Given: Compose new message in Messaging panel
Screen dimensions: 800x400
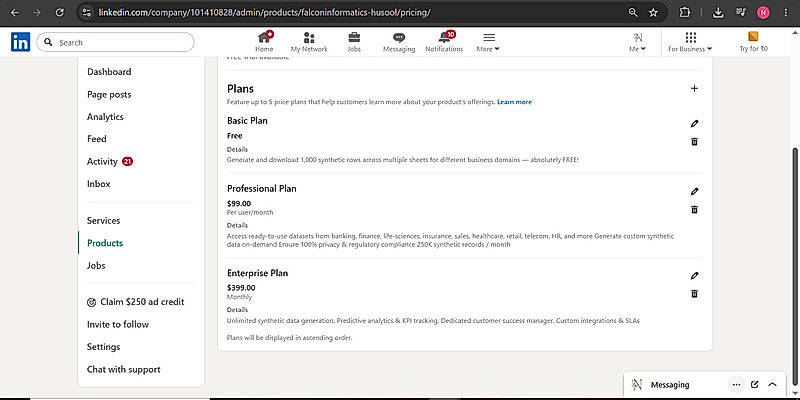Looking at the screenshot, I should point(755,385).
